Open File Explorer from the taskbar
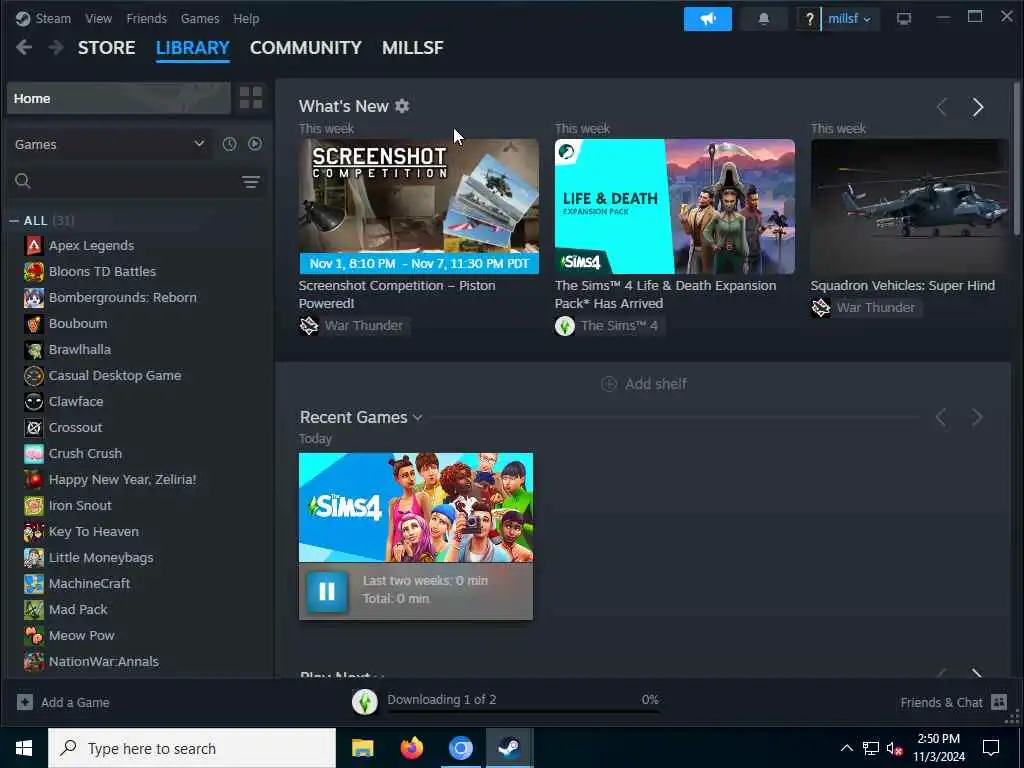Image resolution: width=1024 pixels, height=768 pixels. [x=362, y=748]
